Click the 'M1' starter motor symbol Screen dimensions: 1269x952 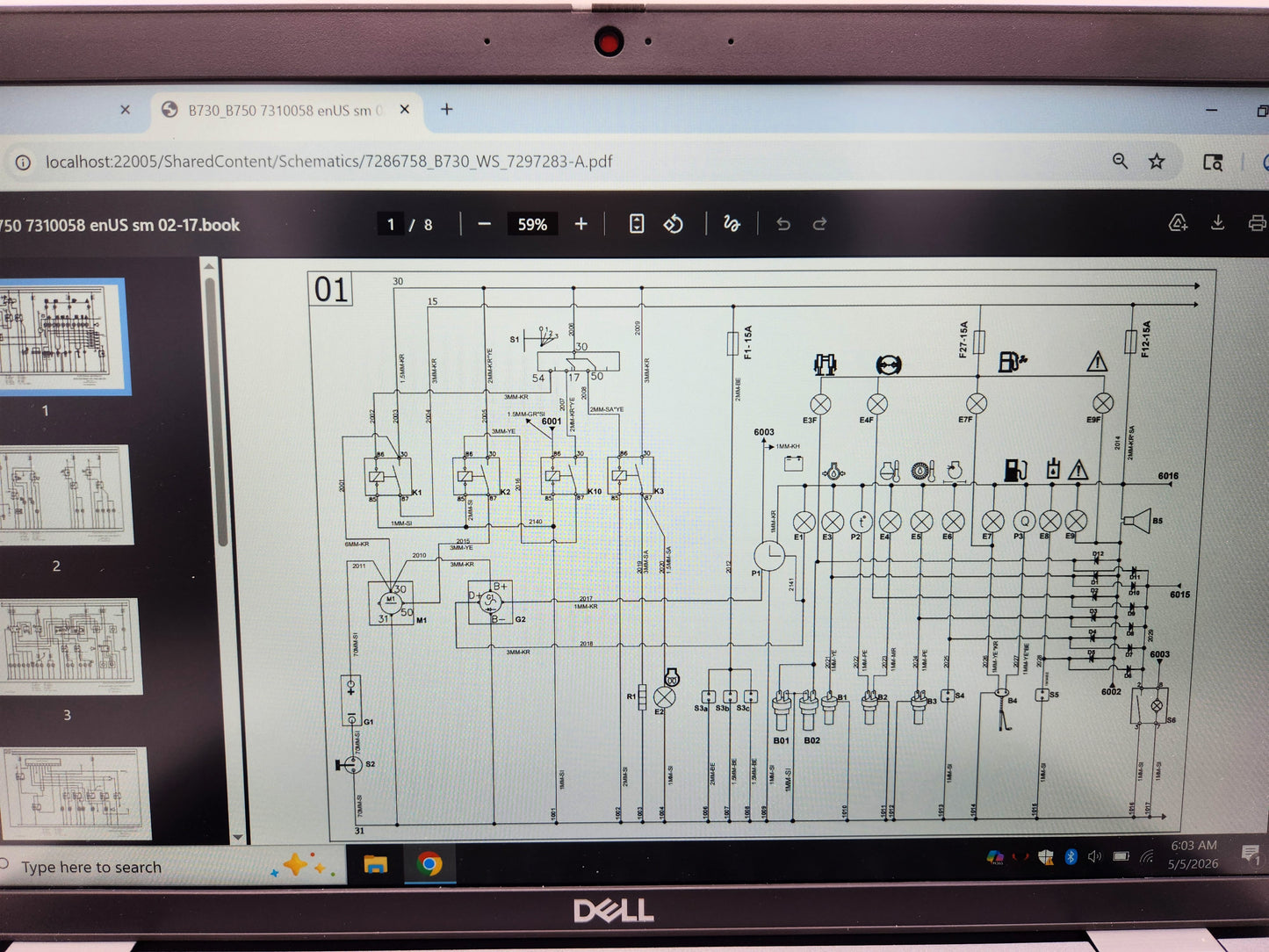[389, 602]
